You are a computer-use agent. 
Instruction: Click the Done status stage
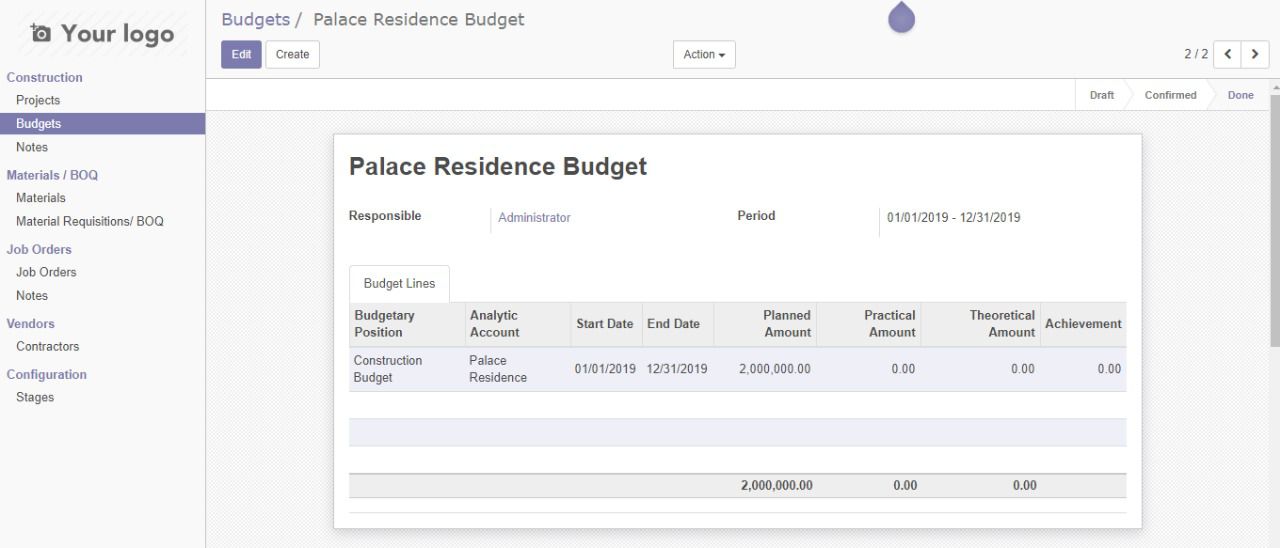[1240, 96]
